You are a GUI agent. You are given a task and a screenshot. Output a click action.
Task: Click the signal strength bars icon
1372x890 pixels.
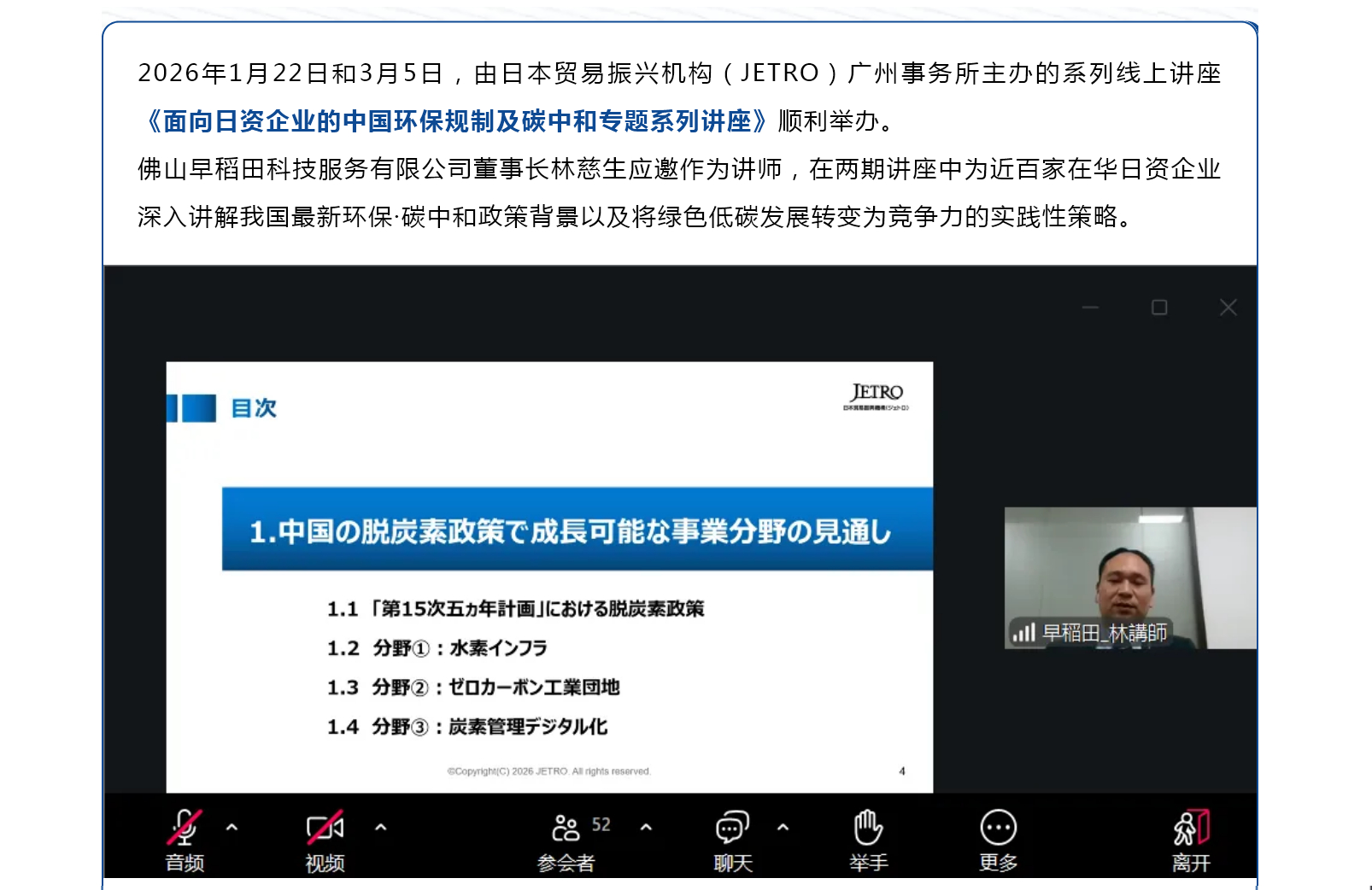click(1023, 633)
